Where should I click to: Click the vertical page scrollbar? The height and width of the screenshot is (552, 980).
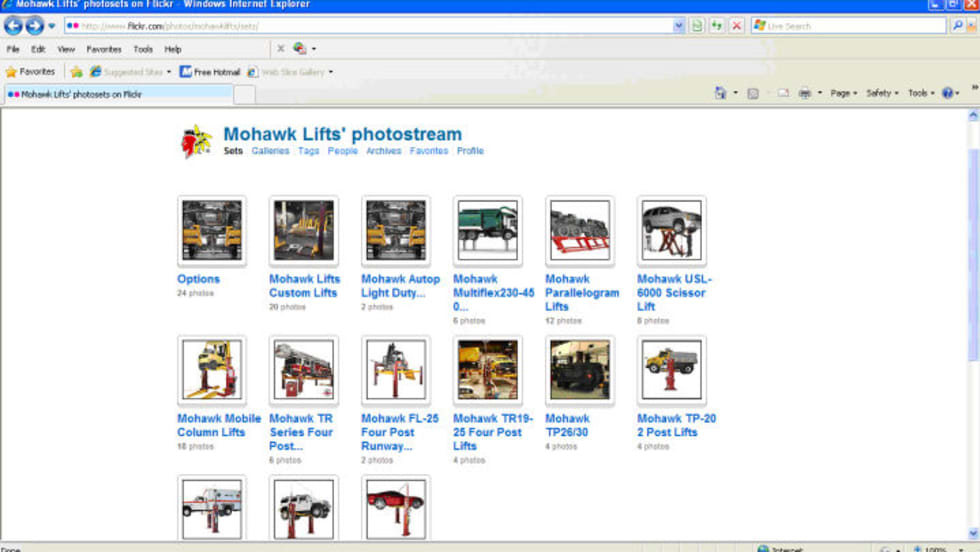(x=973, y=250)
